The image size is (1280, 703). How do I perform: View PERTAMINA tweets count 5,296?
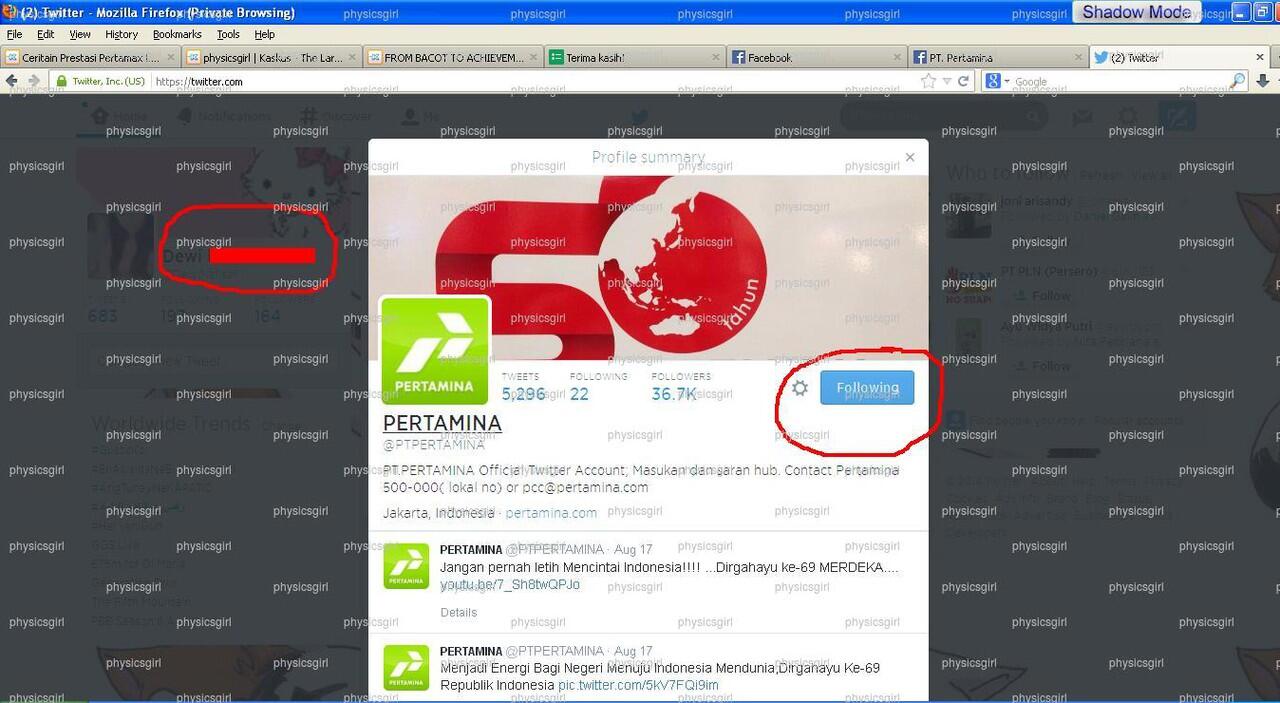coord(523,387)
